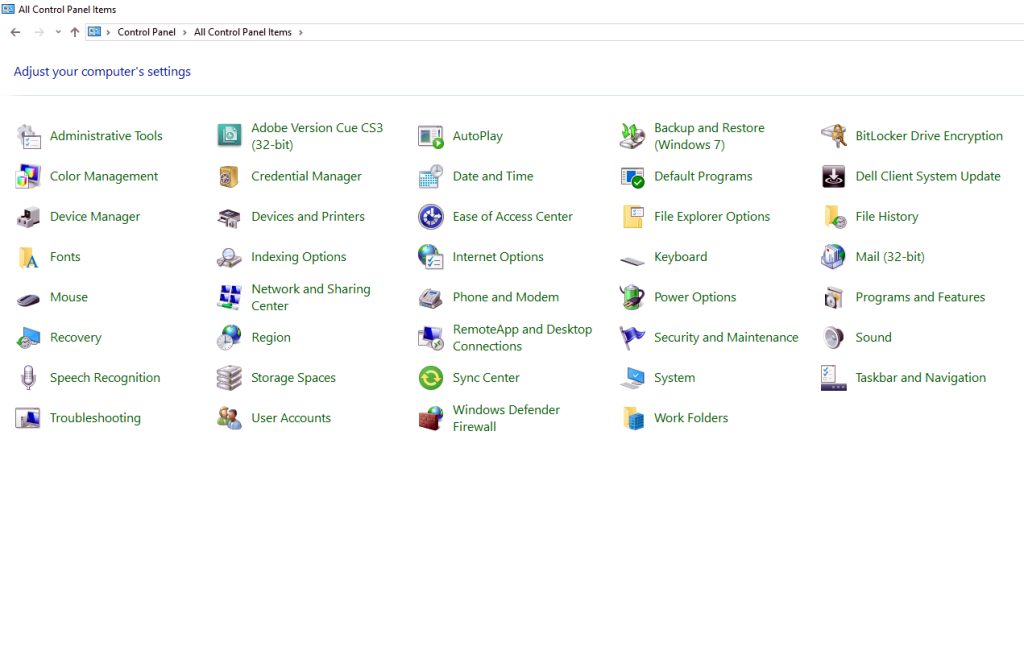
Task: Open the Taskbar and Navigation link
Action: pyautogui.click(x=921, y=377)
